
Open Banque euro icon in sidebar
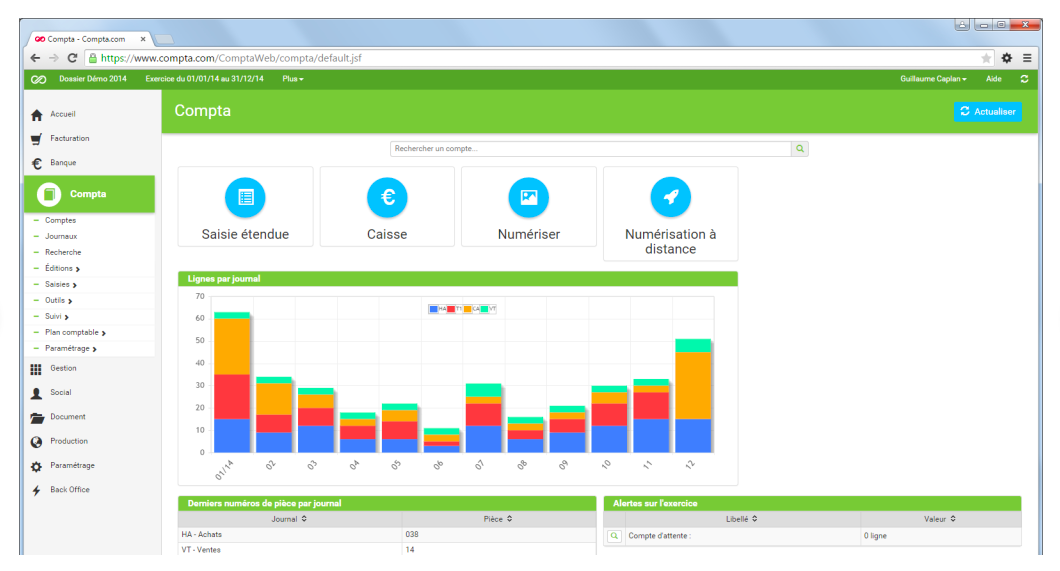(x=37, y=164)
